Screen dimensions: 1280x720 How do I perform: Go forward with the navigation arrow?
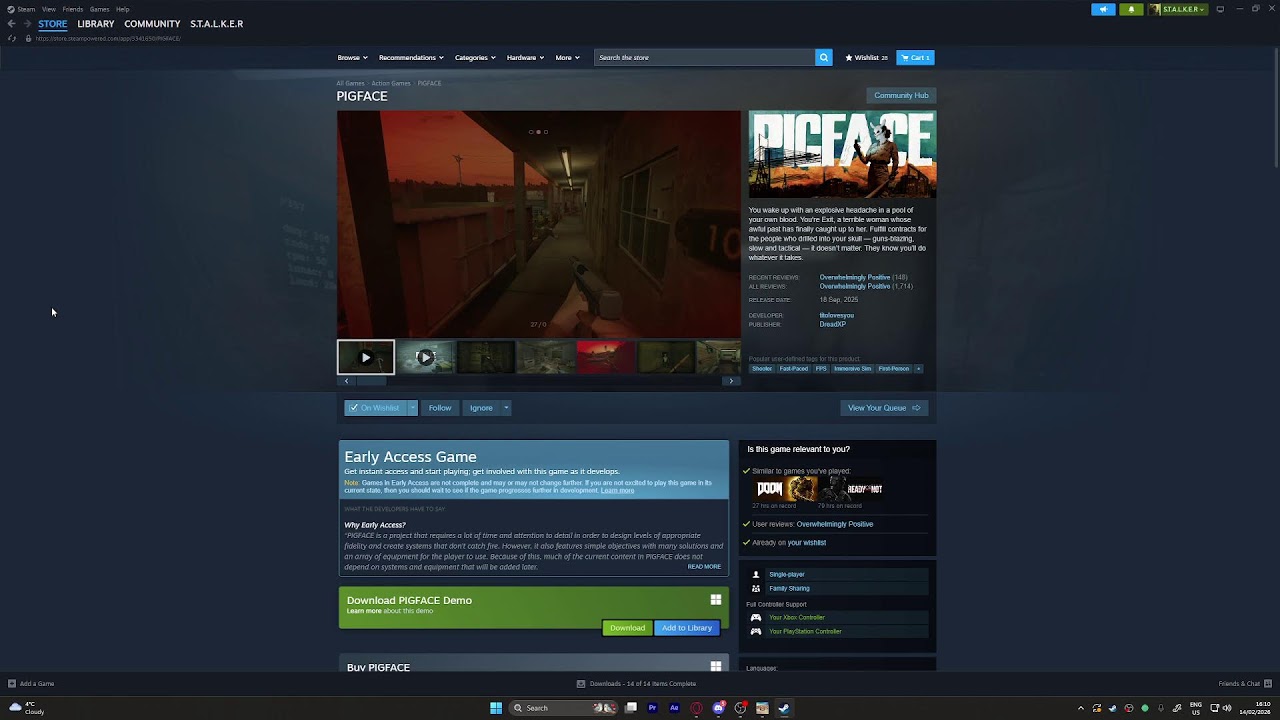(x=27, y=24)
